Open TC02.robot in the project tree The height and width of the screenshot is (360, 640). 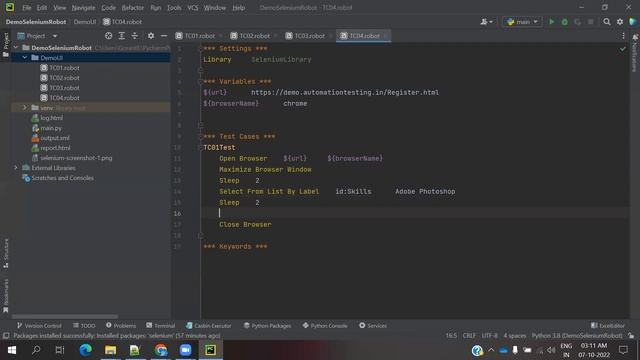64,78
